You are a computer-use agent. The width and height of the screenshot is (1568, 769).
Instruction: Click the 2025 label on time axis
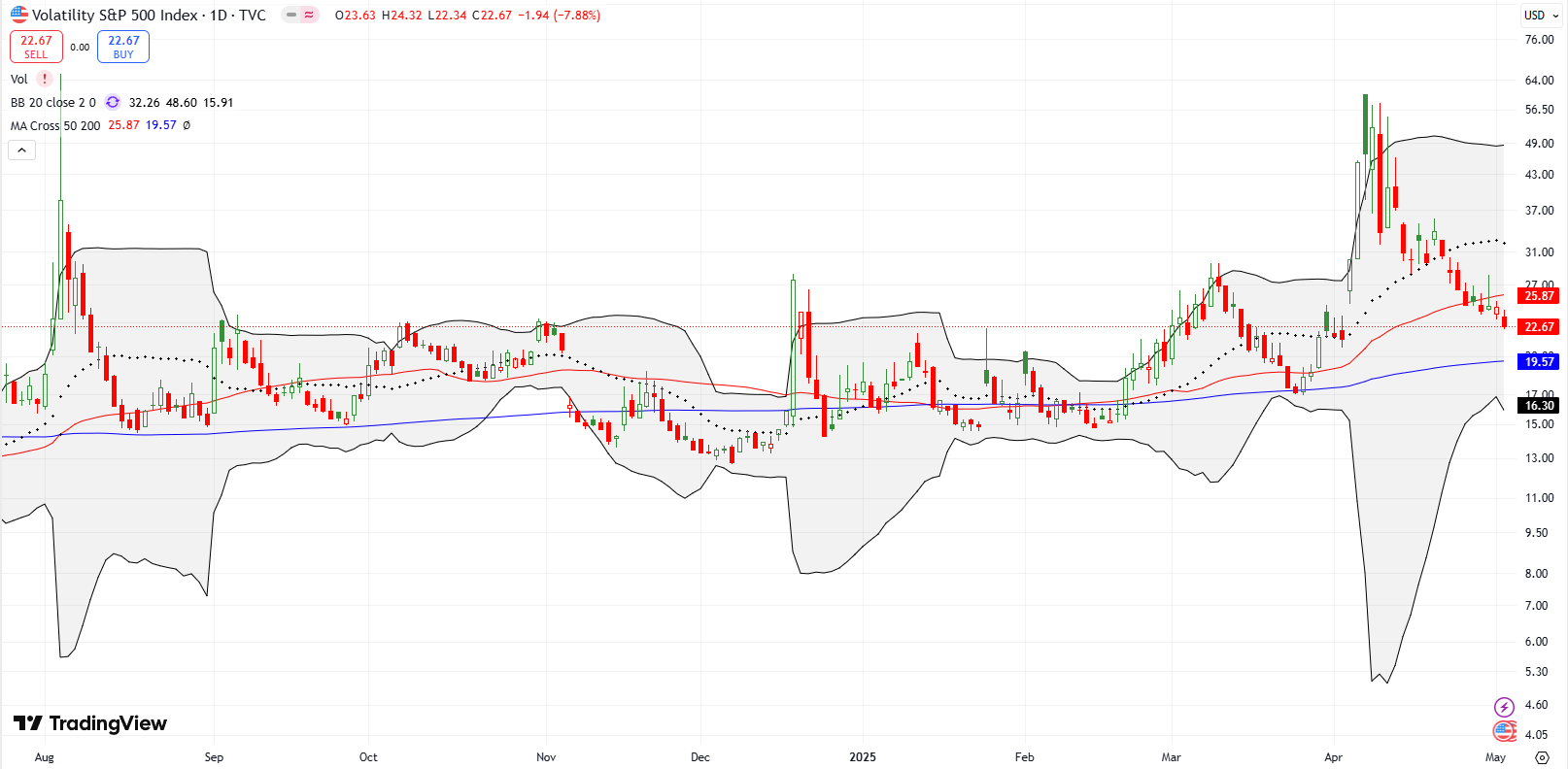(x=863, y=757)
